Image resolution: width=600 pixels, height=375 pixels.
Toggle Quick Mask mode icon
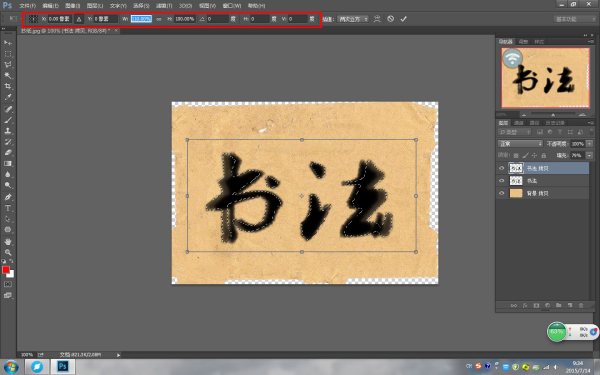pyautogui.click(x=8, y=284)
